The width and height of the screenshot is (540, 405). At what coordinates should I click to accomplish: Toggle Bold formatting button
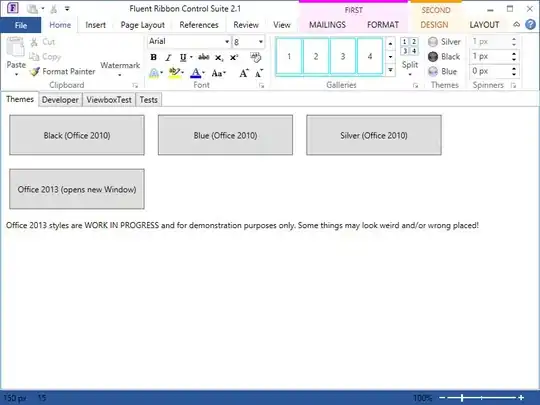pyautogui.click(x=154, y=57)
